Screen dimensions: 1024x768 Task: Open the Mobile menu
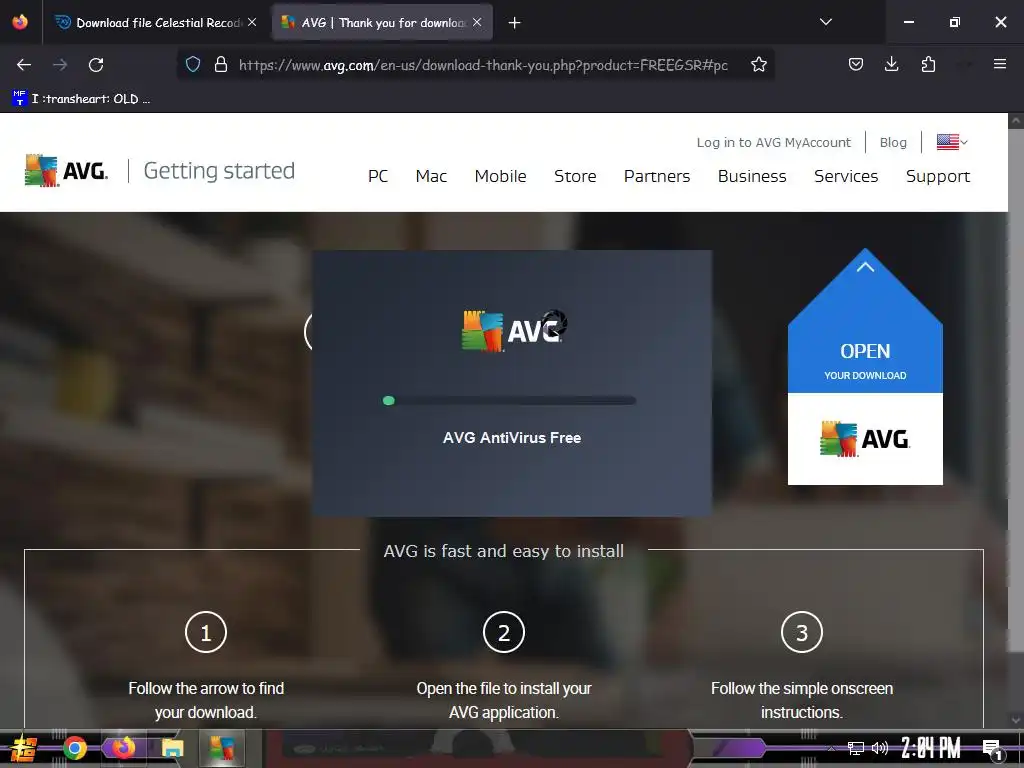500,176
